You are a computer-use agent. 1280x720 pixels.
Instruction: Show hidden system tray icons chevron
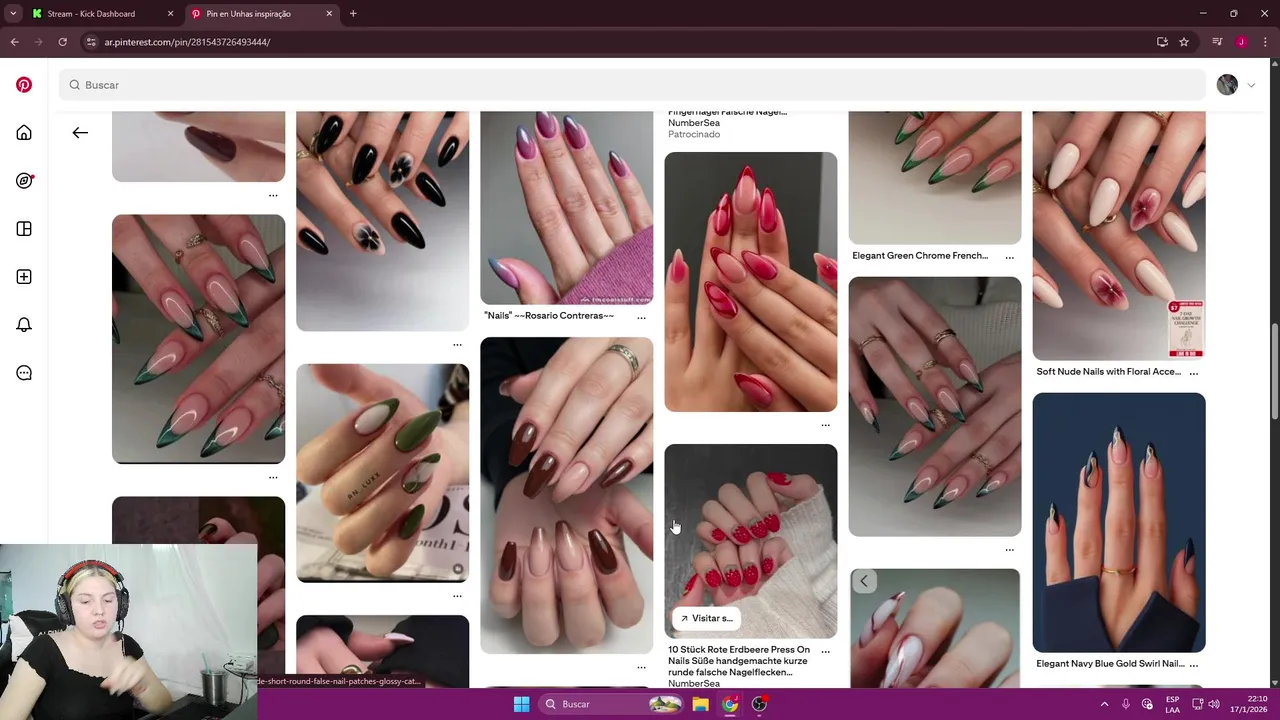(1104, 704)
